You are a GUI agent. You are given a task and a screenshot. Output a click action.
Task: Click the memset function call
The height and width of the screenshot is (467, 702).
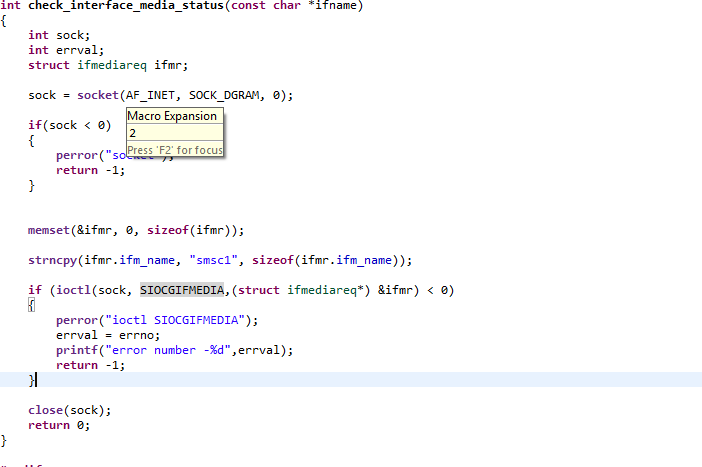(49, 230)
